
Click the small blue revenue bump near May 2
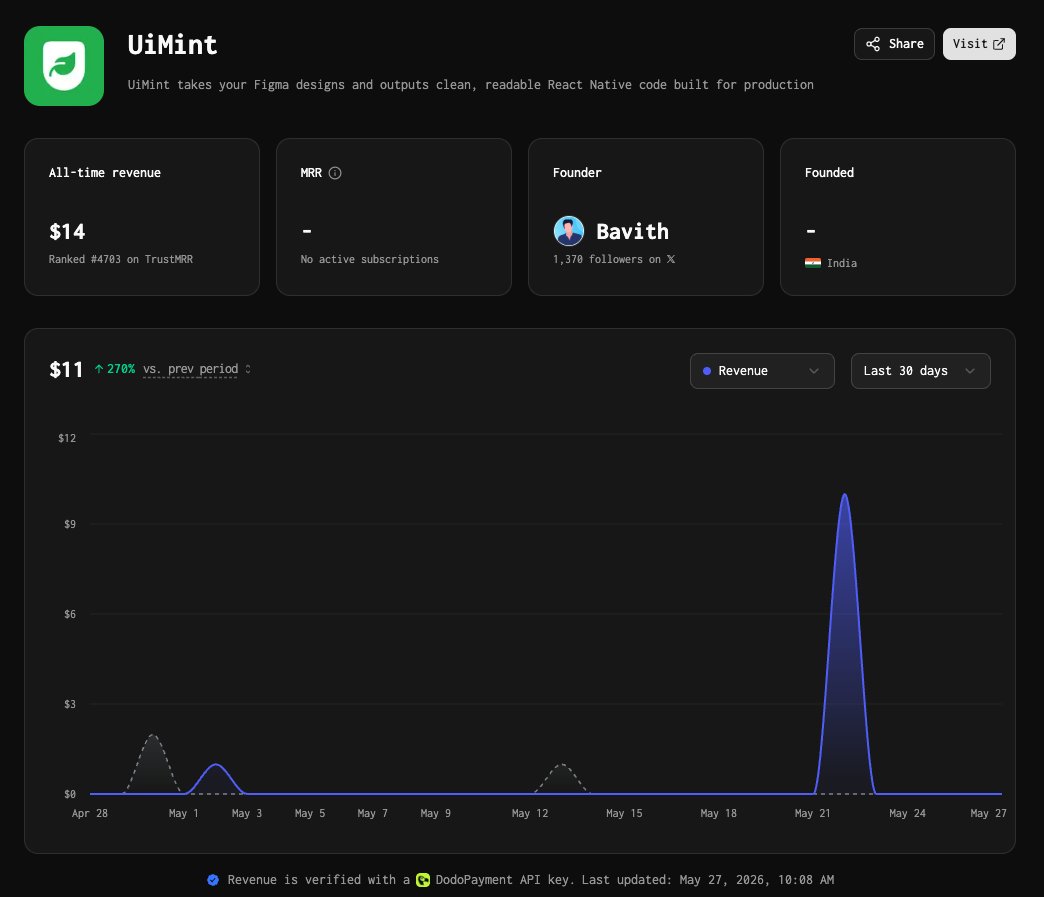(216, 778)
